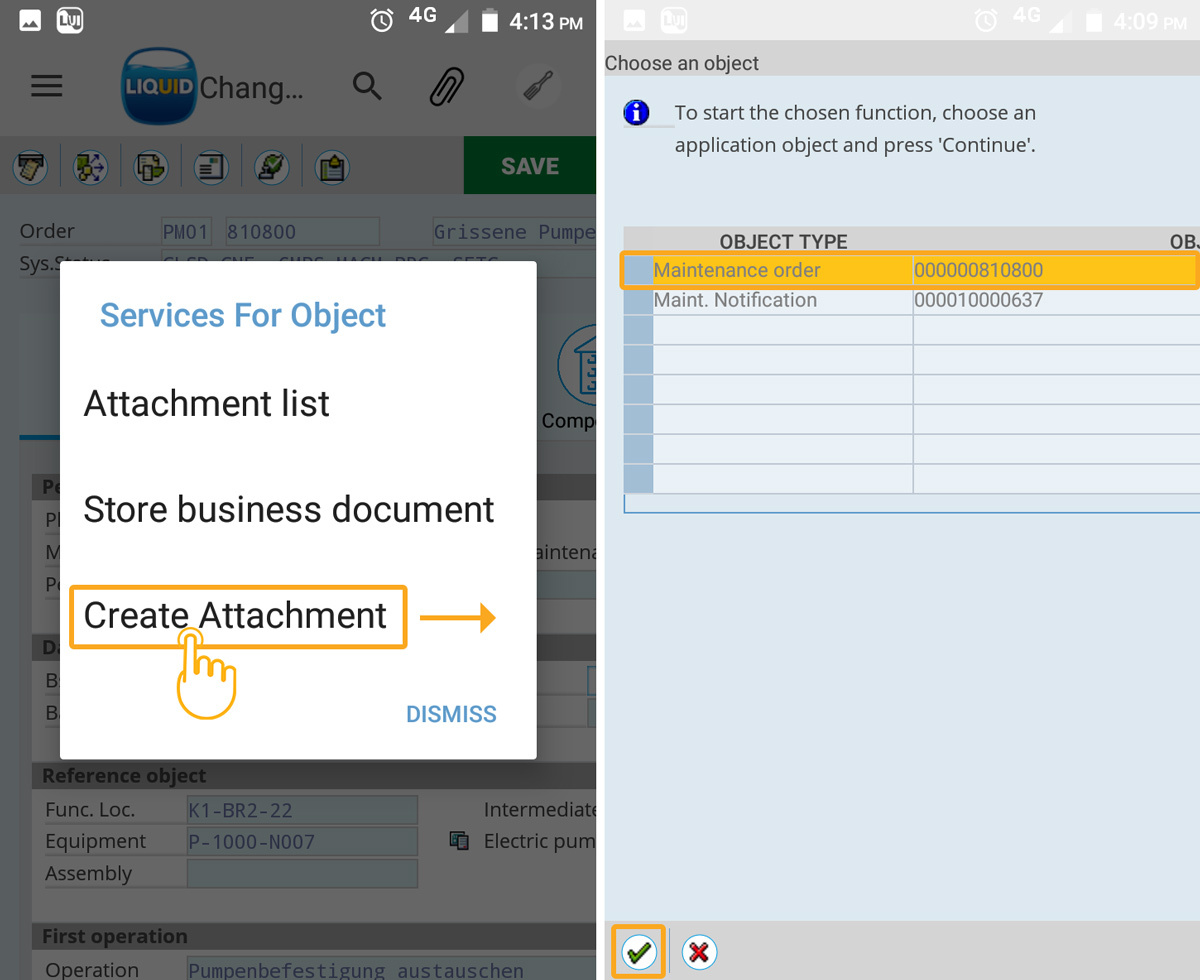The image size is (1200, 980).
Task: Select Store business document option
Action: tap(289, 510)
